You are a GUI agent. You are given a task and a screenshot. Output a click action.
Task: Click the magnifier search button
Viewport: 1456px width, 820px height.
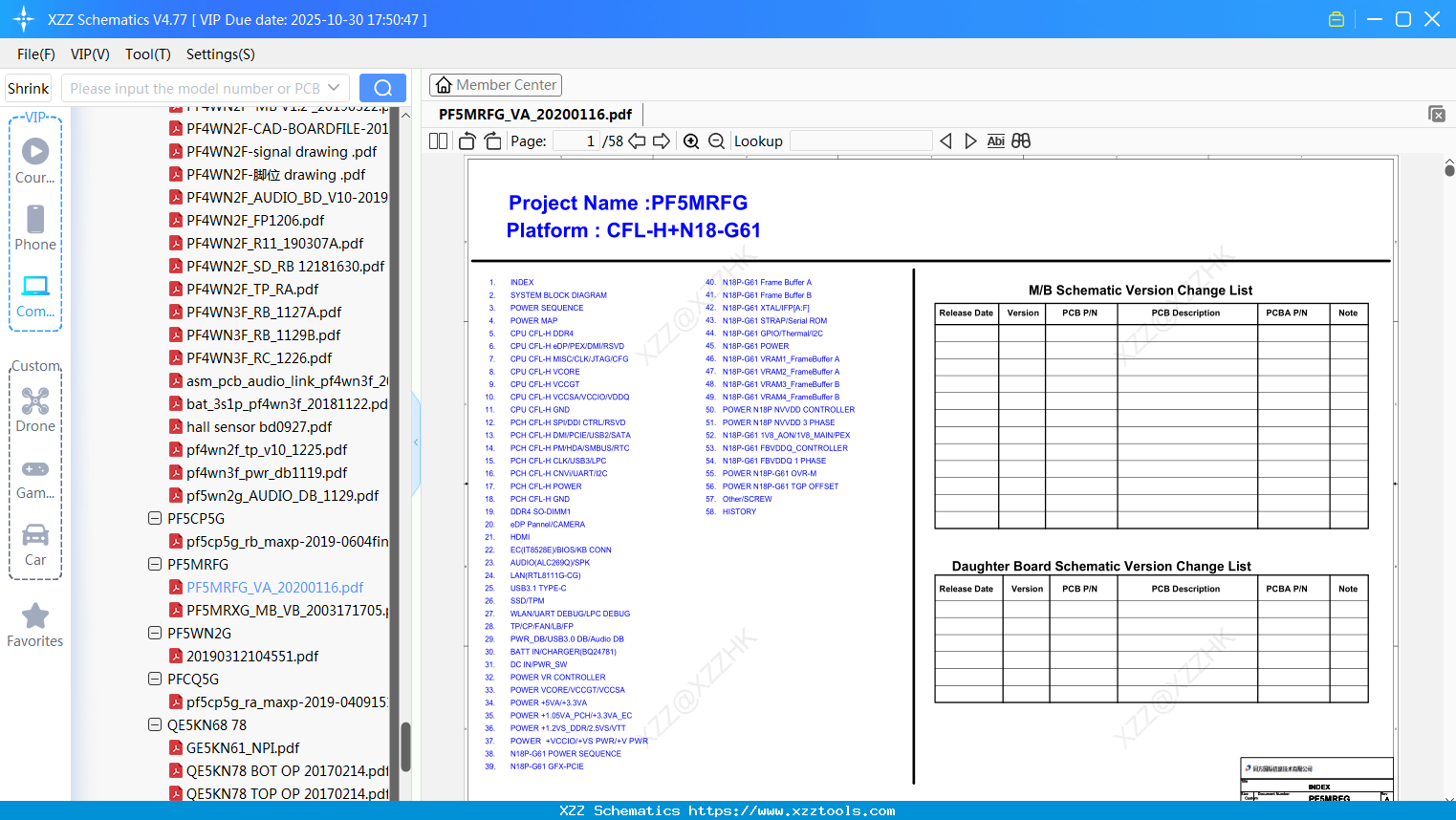(x=382, y=88)
